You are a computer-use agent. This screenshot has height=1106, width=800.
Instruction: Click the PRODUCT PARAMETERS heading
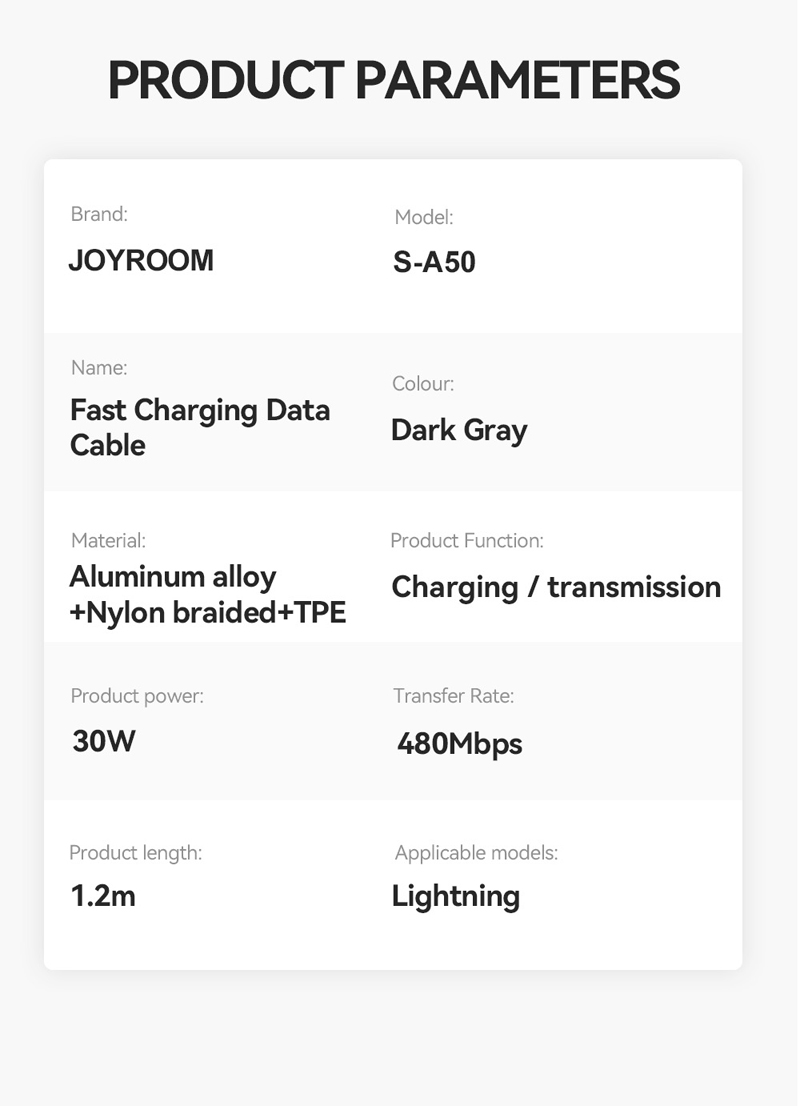pyautogui.click(x=394, y=80)
